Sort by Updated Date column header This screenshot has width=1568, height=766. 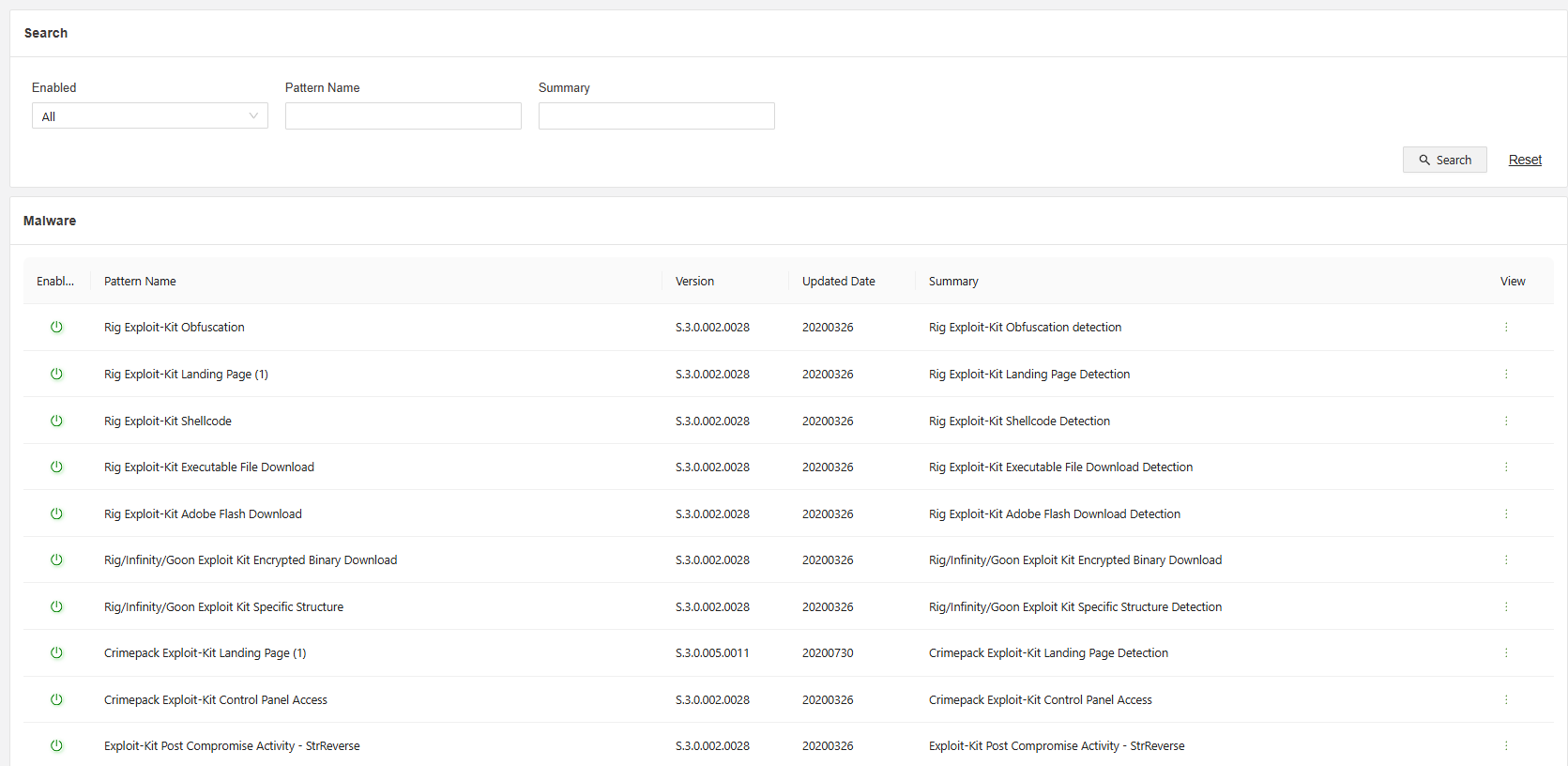pos(838,282)
